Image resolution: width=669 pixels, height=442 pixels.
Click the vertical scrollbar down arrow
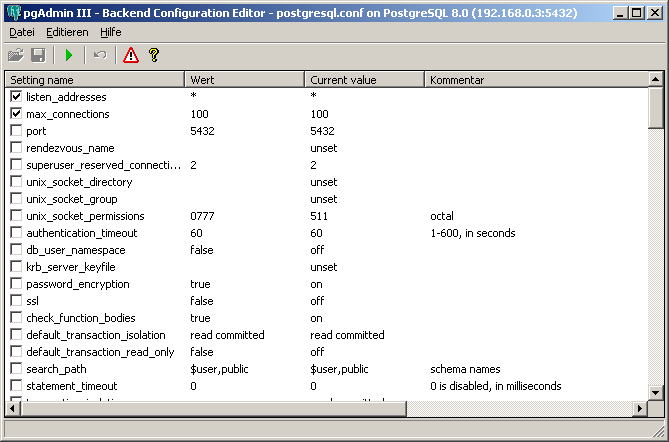pyautogui.click(x=655, y=392)
